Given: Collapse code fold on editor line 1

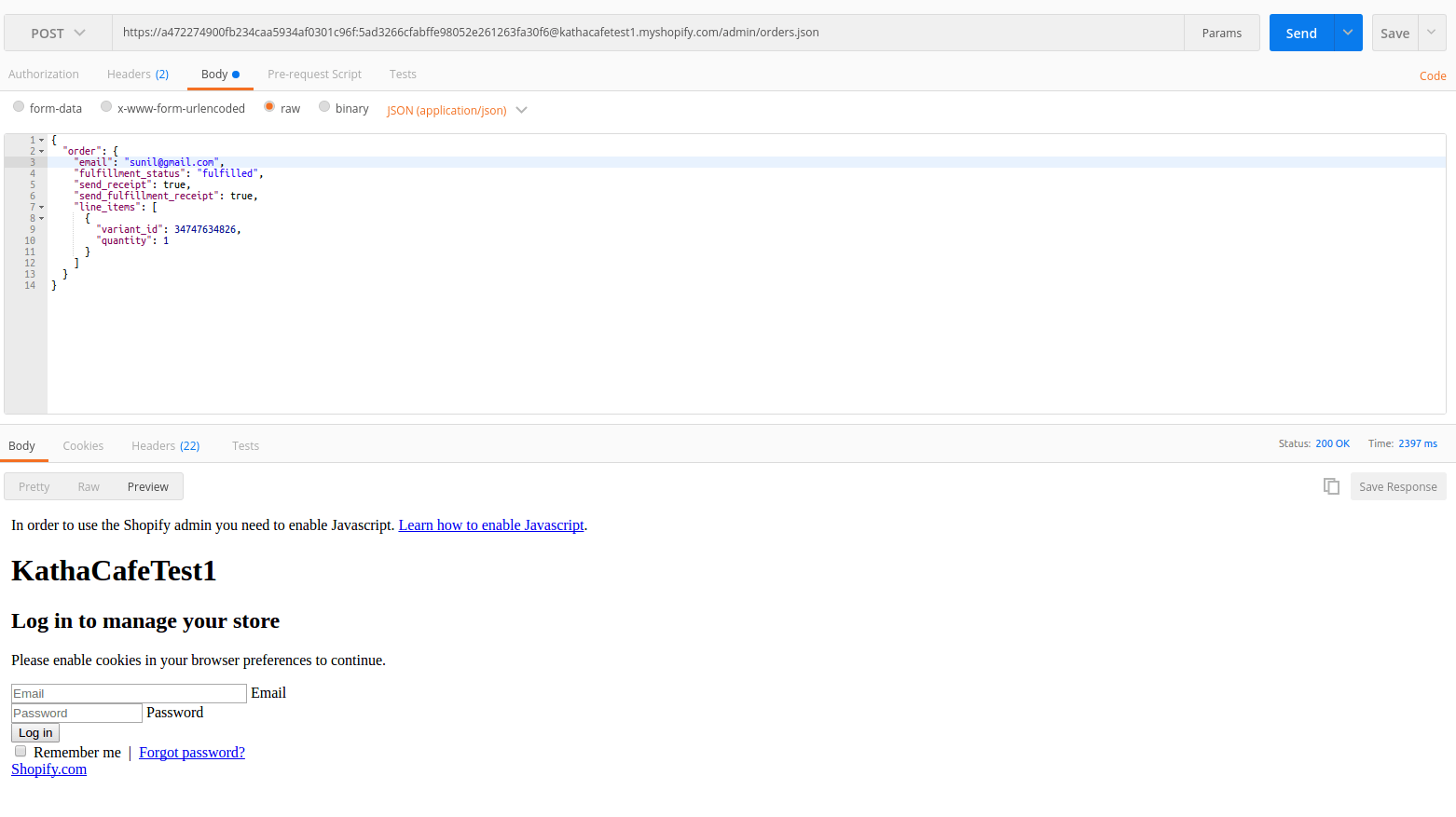Looking at the screenshot, I should (41, 140).
